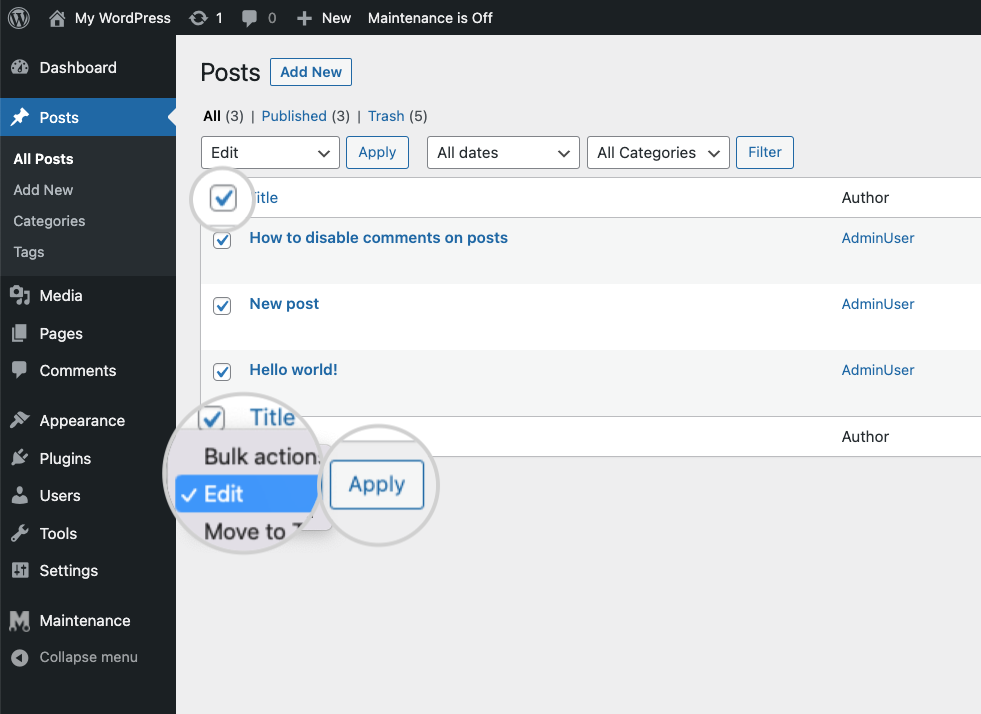Toggle the select-all checkbox in the header row

click(223, 198)
